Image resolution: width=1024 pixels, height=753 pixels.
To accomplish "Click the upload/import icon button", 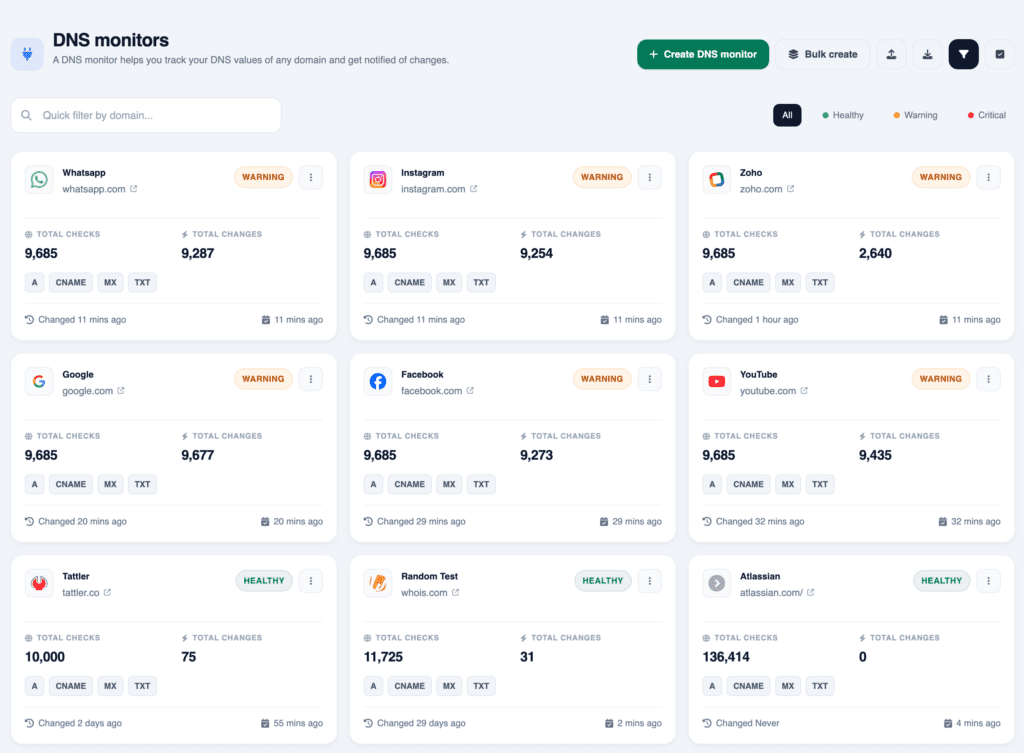I will click(x=892, y=54).
